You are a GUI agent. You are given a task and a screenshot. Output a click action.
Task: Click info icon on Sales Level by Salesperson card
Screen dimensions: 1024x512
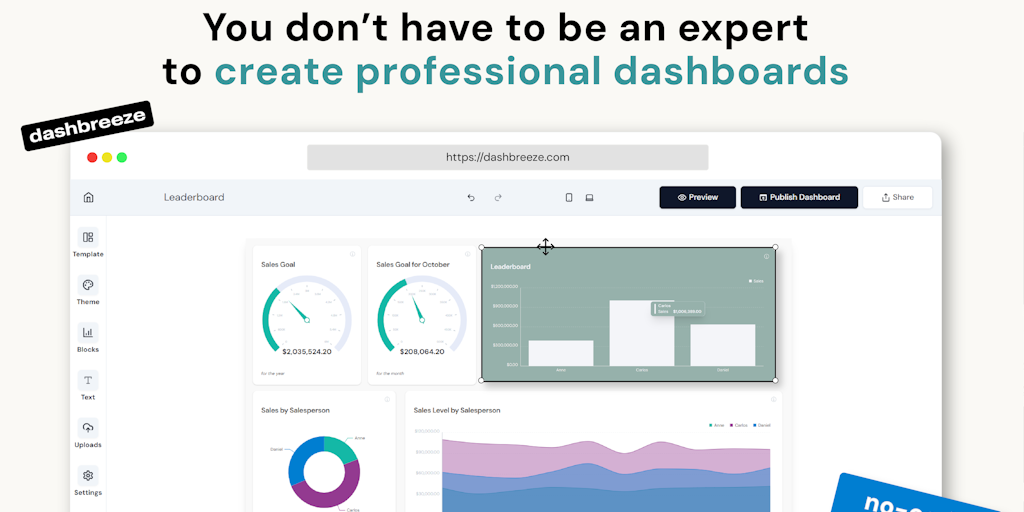[774, 399]
